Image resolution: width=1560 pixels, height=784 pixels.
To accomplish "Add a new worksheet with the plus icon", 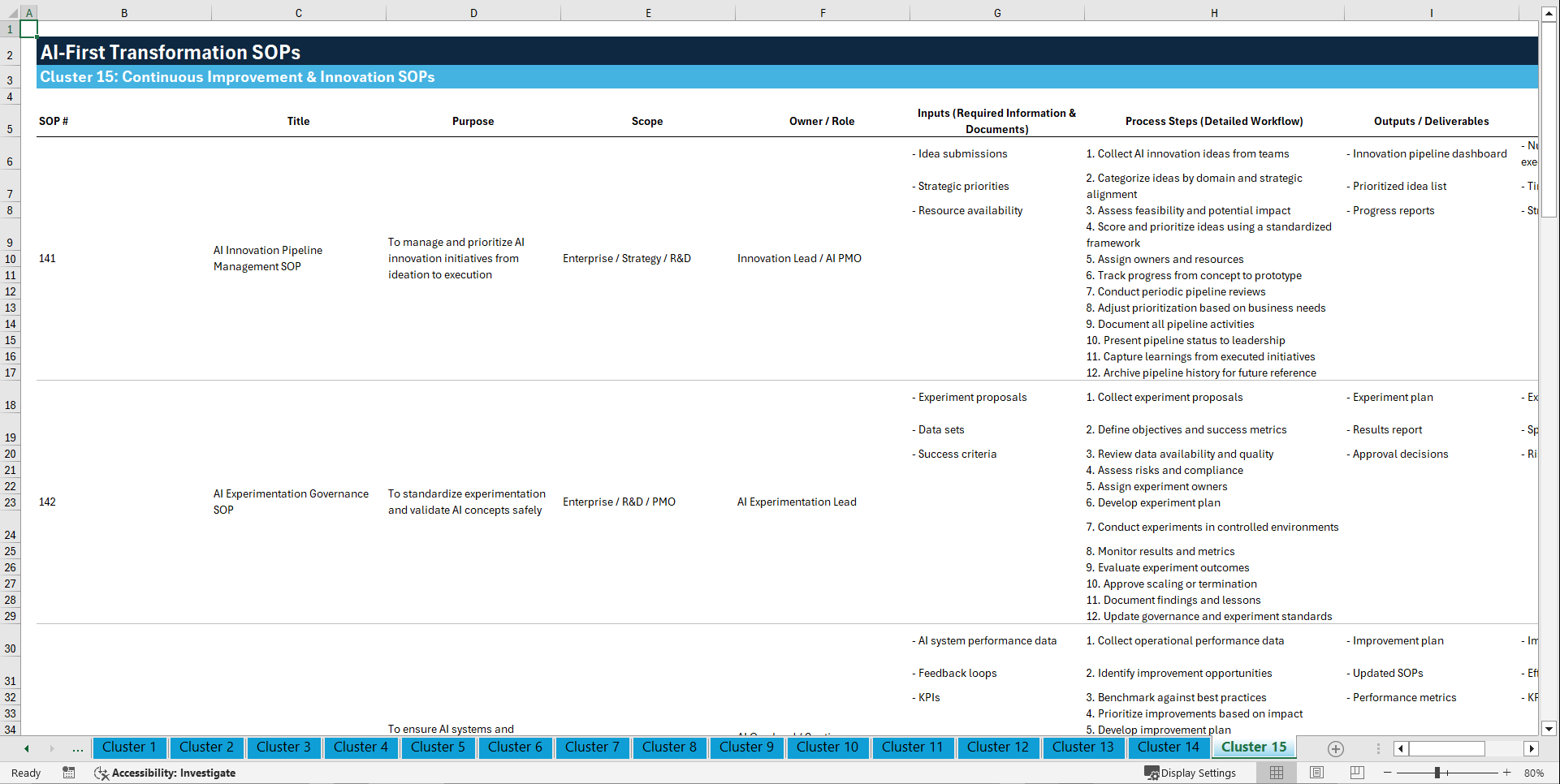I will click(1334, 748).
